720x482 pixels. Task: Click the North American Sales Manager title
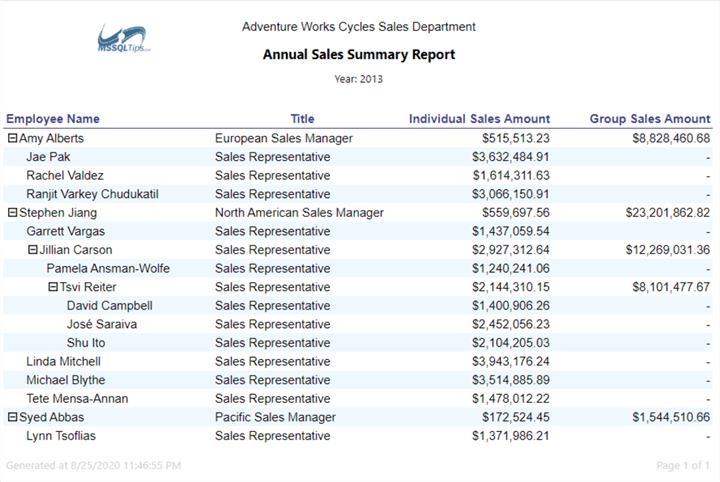299,213
